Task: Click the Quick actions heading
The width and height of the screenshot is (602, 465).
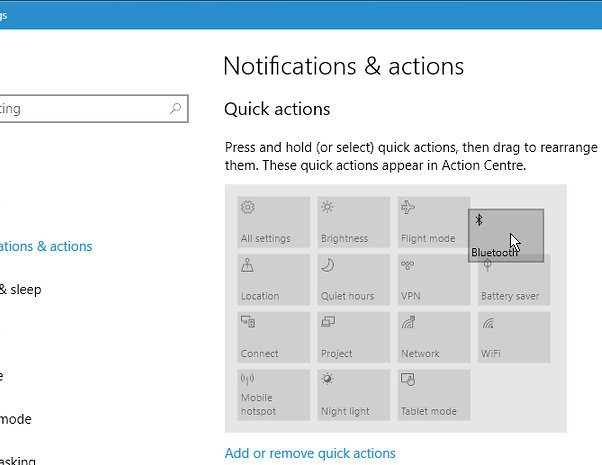Action: 277,109
